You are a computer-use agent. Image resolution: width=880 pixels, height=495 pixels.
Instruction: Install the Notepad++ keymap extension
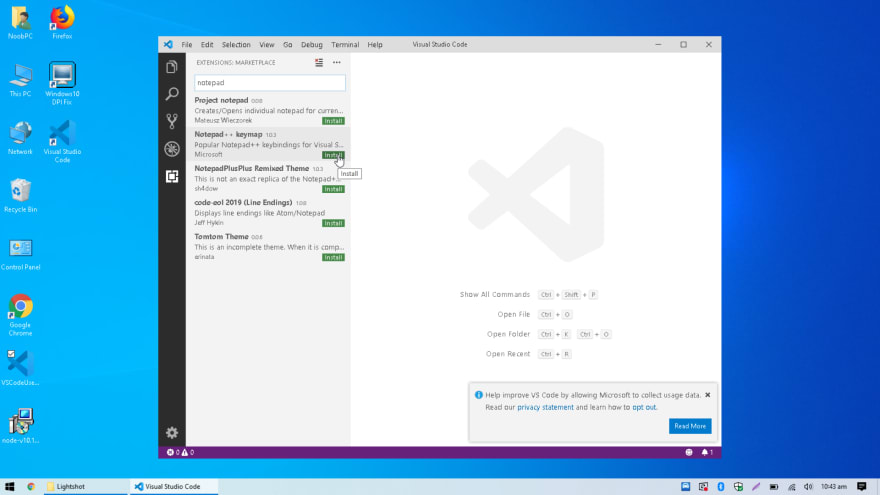(x=333, y=155)
